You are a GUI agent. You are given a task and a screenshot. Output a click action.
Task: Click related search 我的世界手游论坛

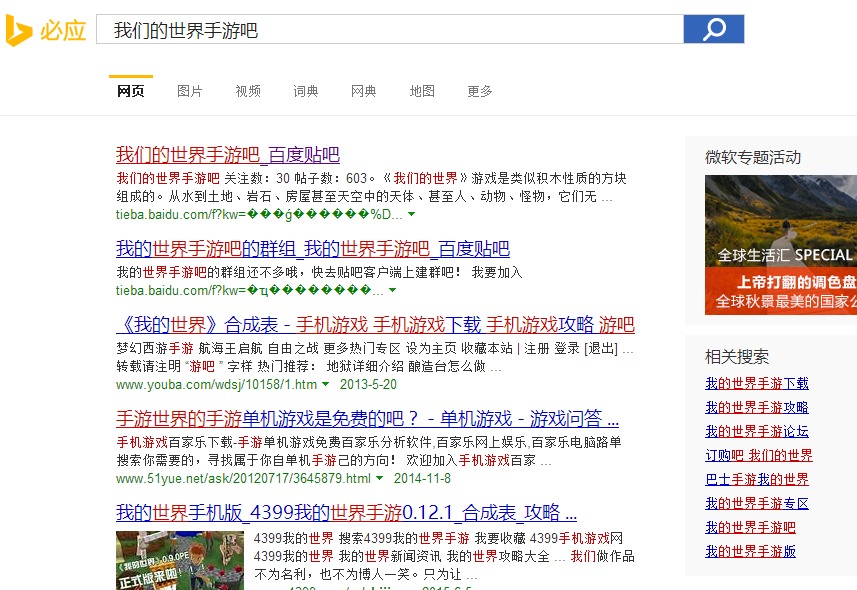(756, 431)
